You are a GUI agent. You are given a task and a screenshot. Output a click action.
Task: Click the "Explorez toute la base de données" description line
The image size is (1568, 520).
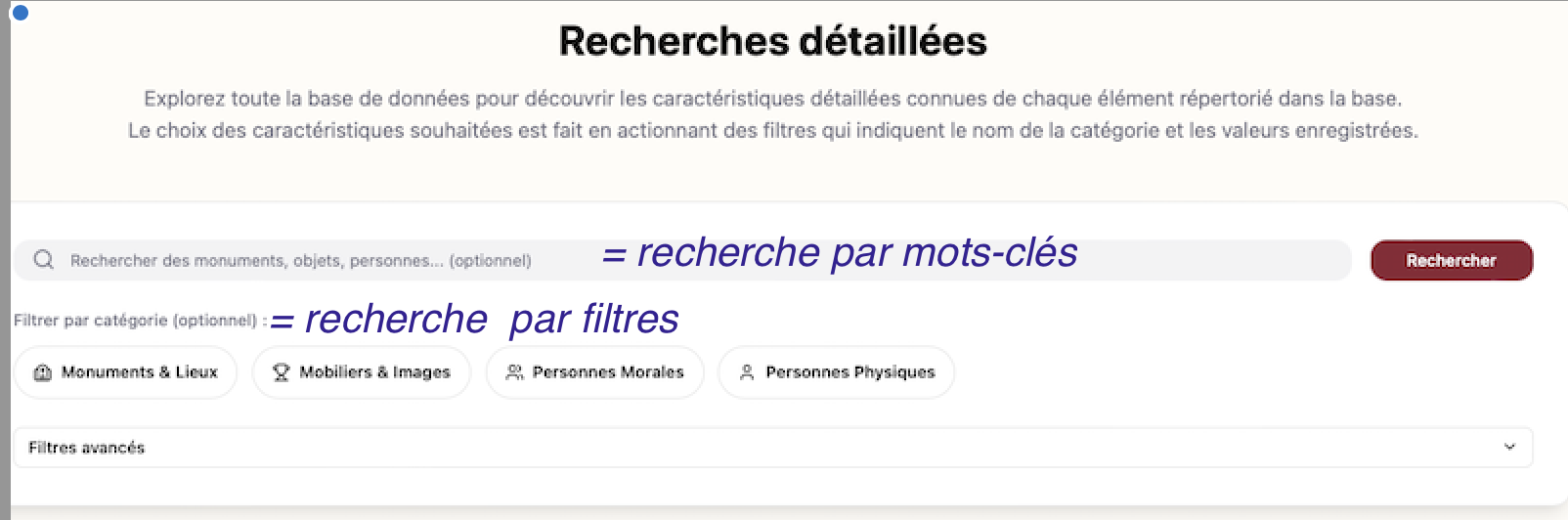pos(772,99)
